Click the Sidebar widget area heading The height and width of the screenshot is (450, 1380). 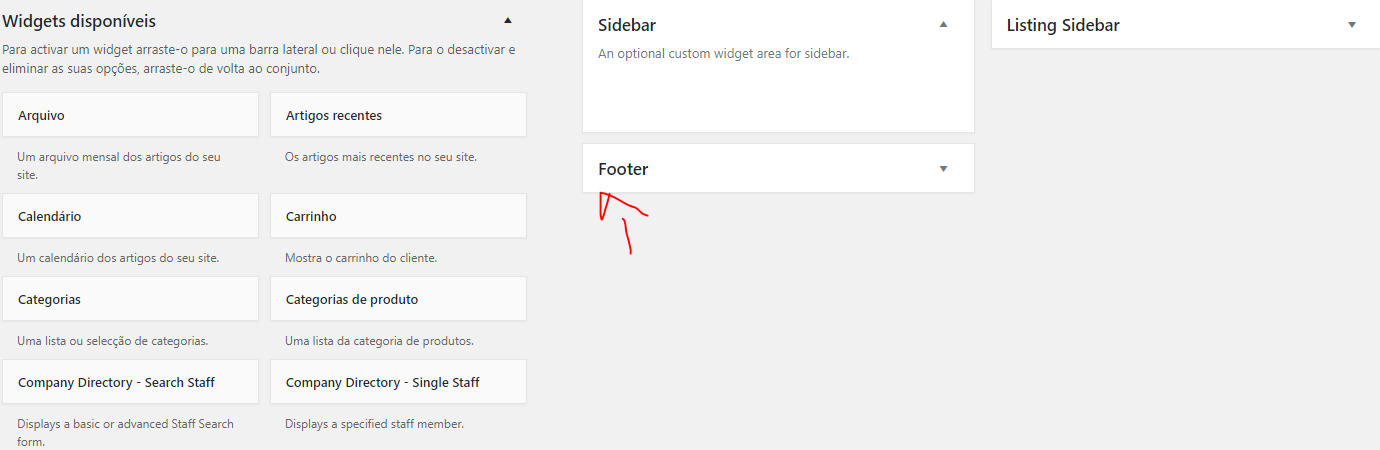(627, 25)
